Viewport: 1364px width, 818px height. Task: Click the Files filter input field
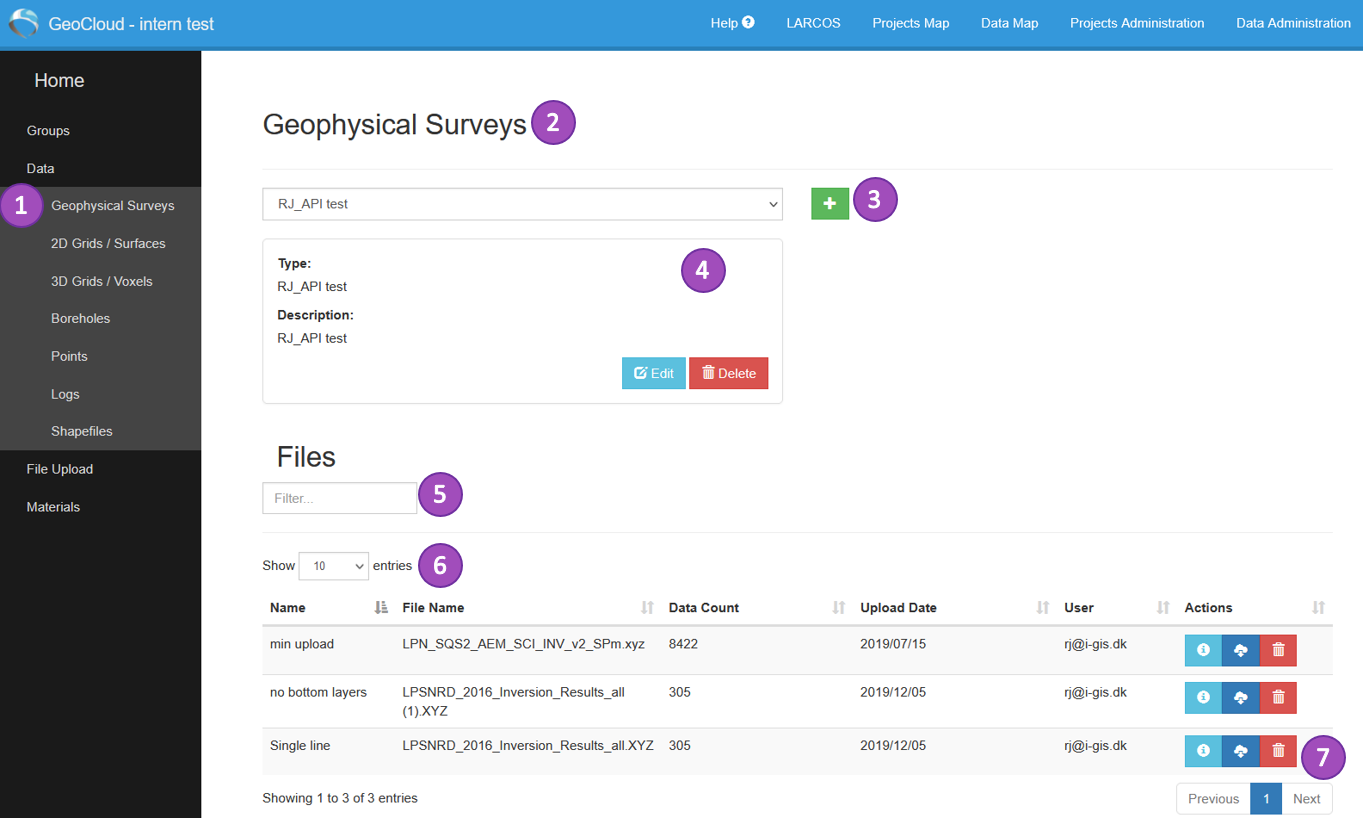tap(339, 498)
